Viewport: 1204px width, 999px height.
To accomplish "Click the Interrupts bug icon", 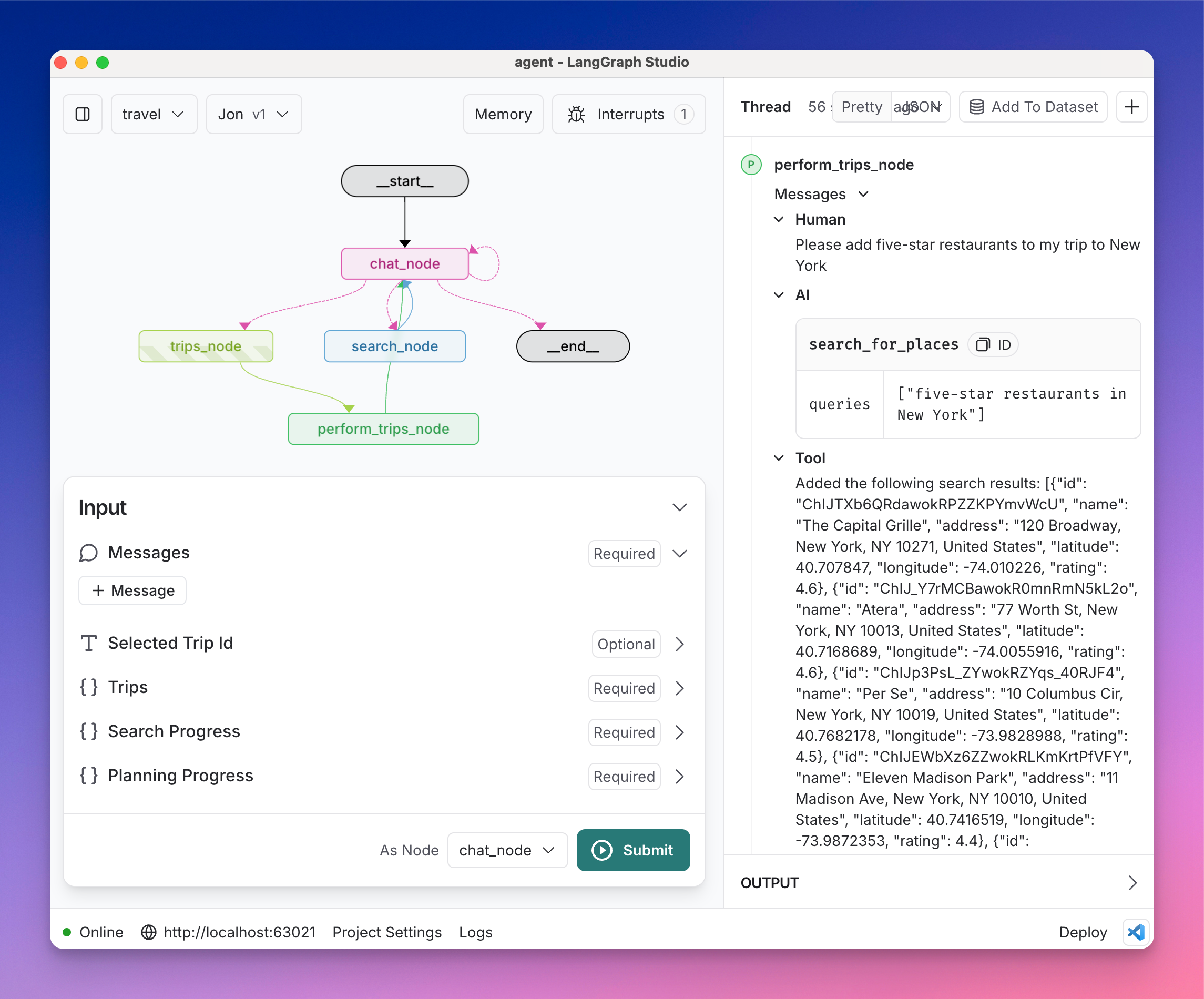I will (x=576, y=114).
